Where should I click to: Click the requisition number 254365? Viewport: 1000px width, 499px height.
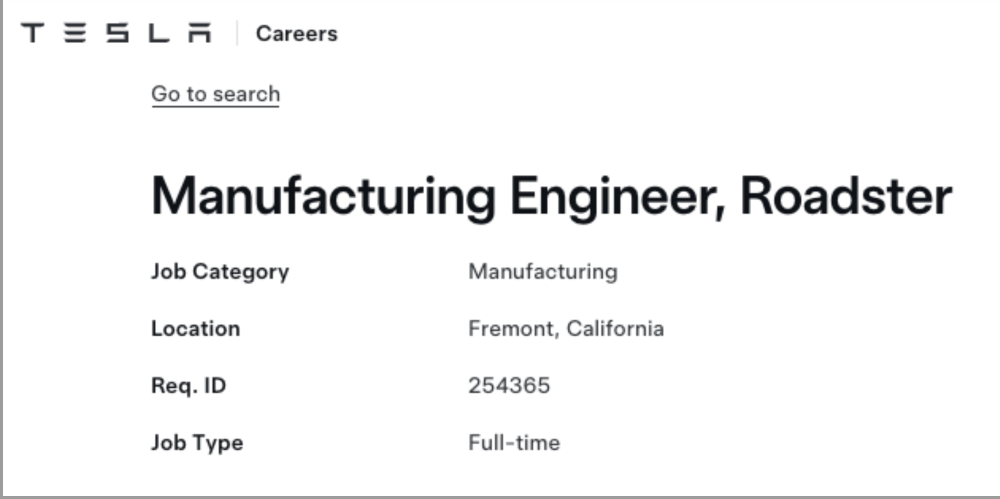click(508, 386)
